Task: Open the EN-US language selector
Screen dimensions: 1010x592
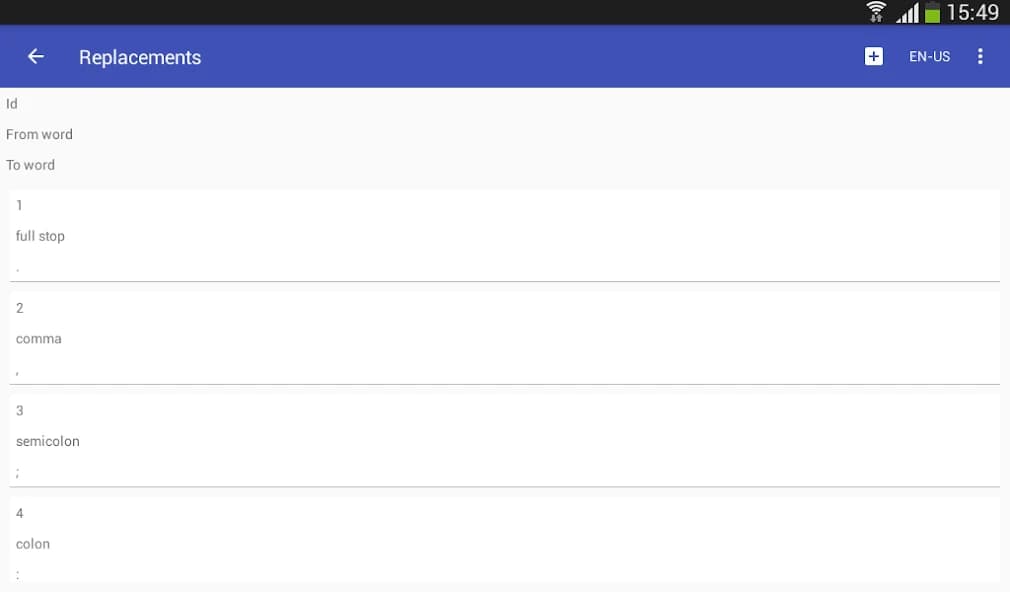Action: coord(929,56)
